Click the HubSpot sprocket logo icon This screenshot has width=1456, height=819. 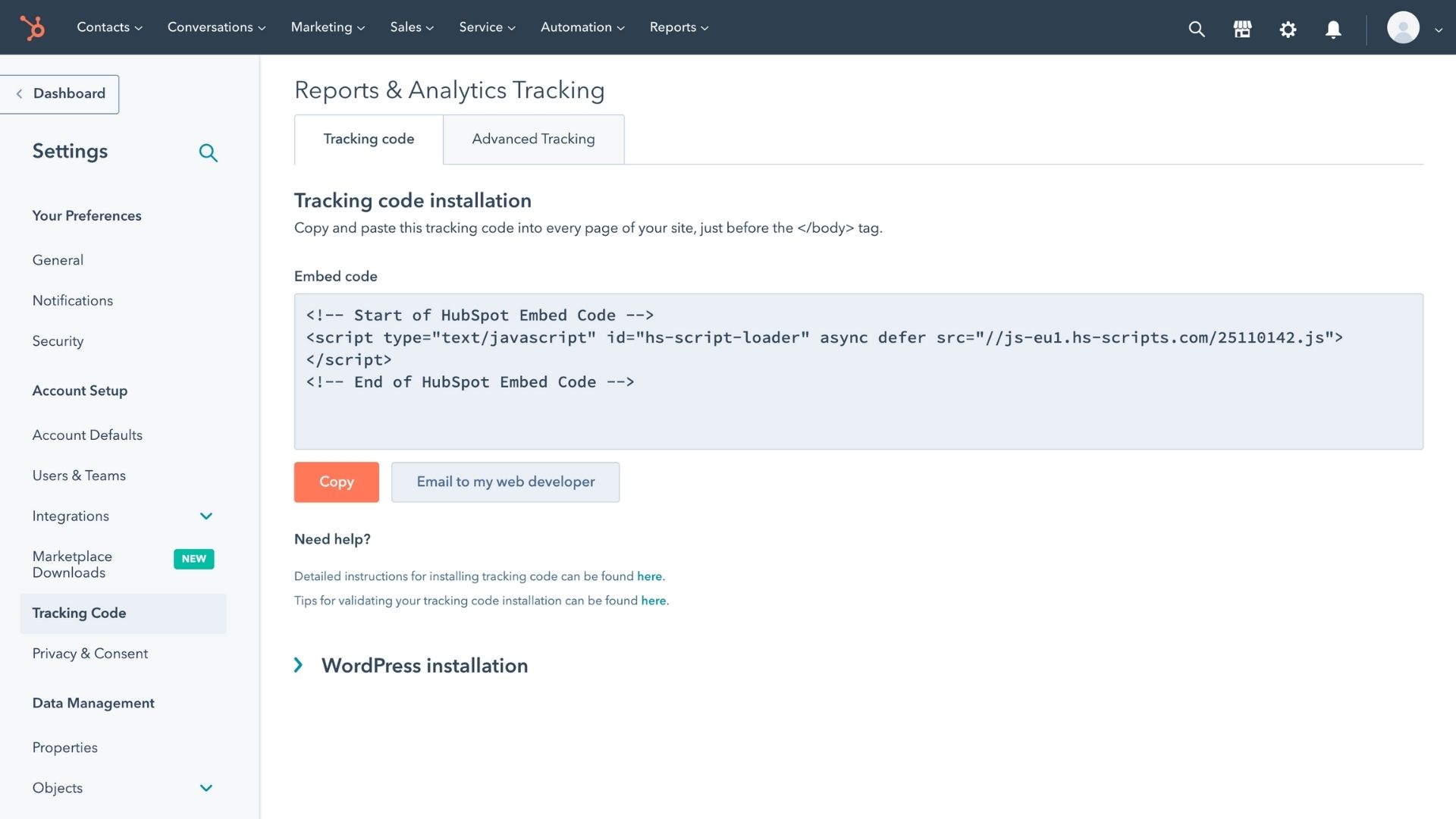pyautogui.click(x=31, y=27)
